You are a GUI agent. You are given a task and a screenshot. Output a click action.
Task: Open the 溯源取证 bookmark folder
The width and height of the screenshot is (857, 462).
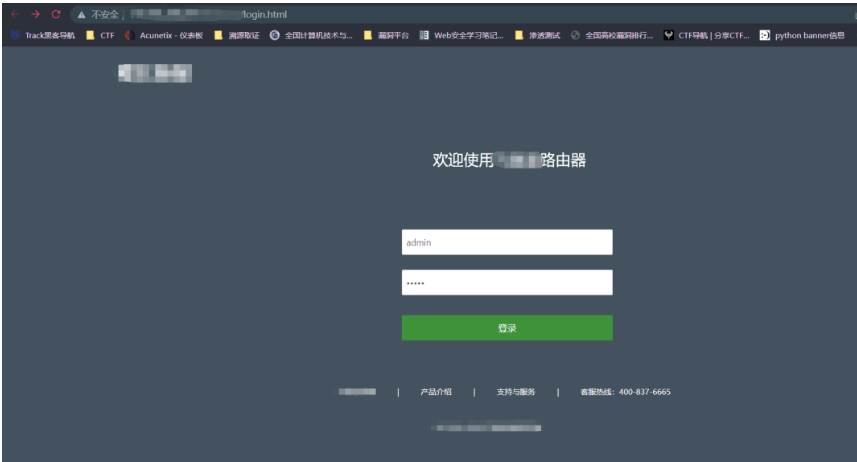[x=237, y=36]
